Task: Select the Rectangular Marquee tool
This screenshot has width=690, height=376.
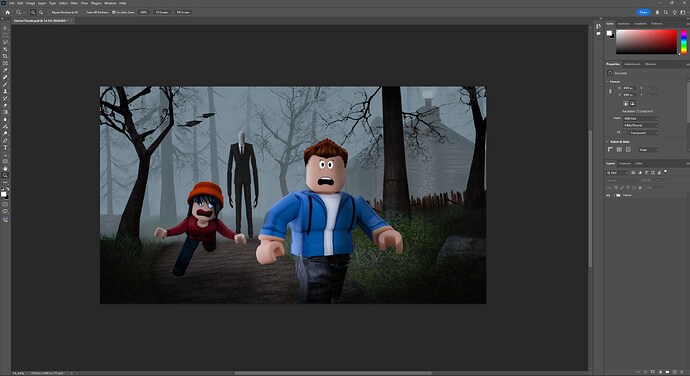Action: pos(5,35)
